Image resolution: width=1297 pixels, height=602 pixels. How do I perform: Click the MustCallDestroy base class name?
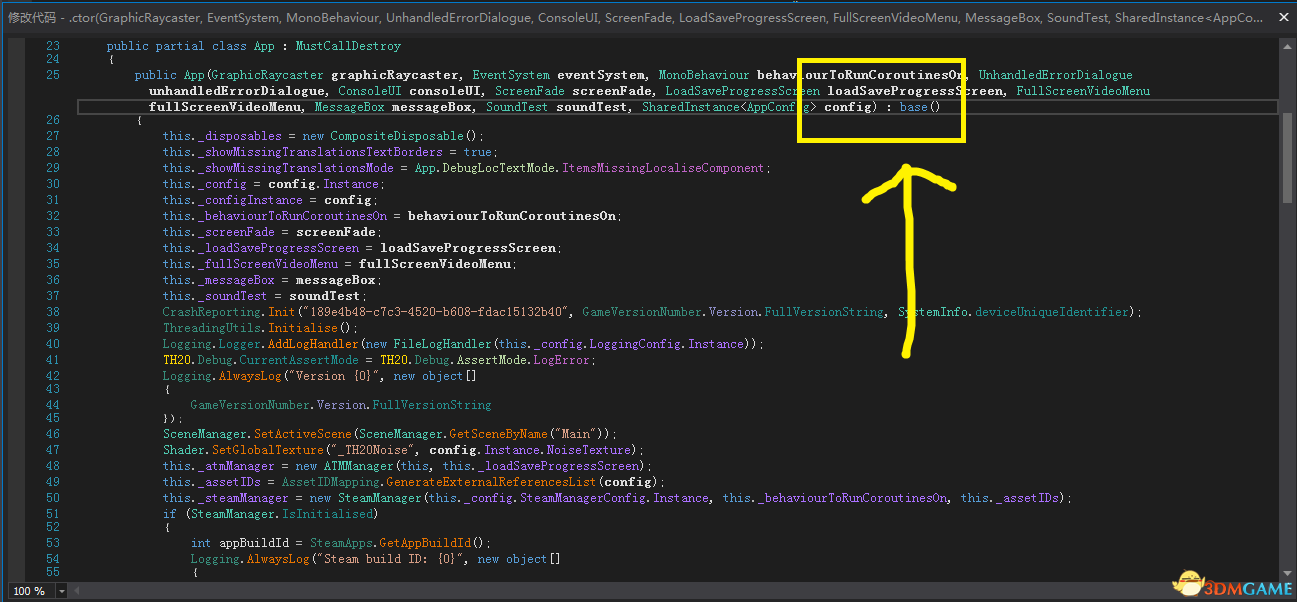(x=348, y=47)
